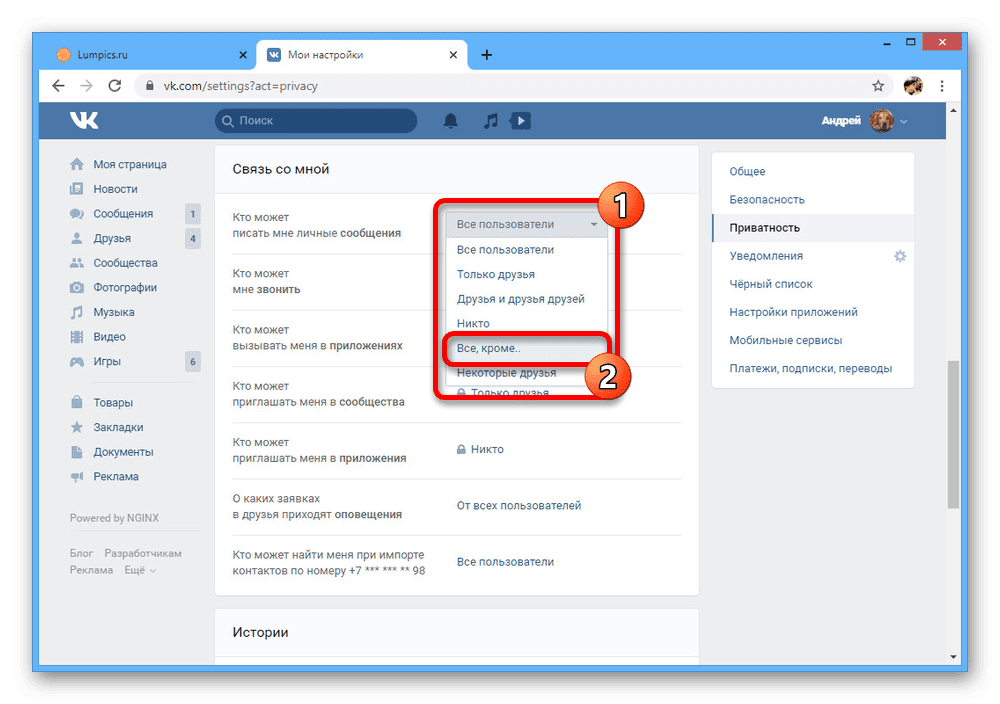The image size is (1000, 704).
Task: Open notification settings gear icon
Action: click(x=900, y=256)
